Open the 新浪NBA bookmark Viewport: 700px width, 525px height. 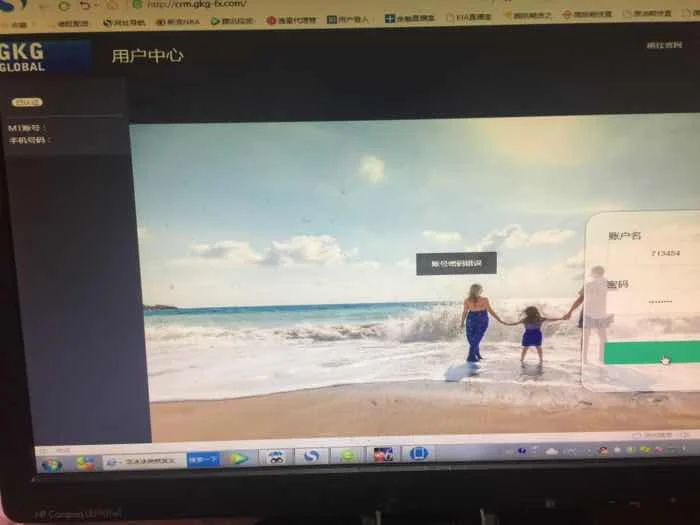[177, 21]
